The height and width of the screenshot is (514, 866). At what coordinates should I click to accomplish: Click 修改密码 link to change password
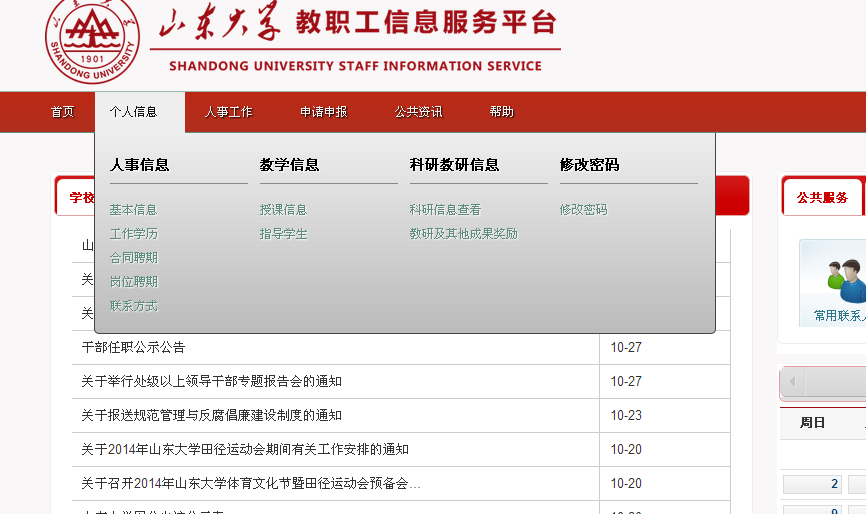583,210
